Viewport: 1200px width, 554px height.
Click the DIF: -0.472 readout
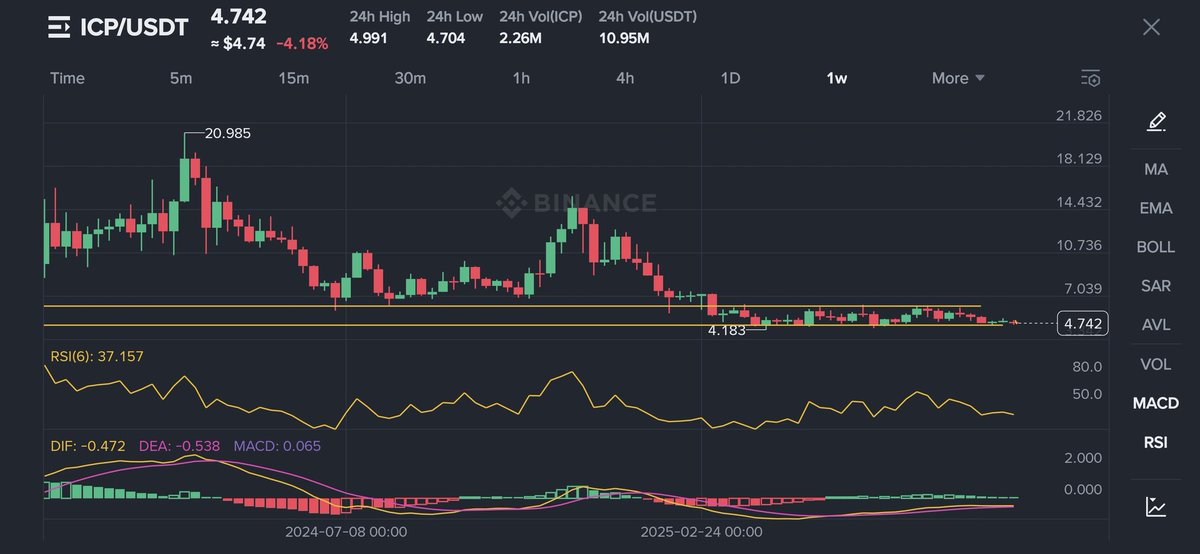click(88, 445)
